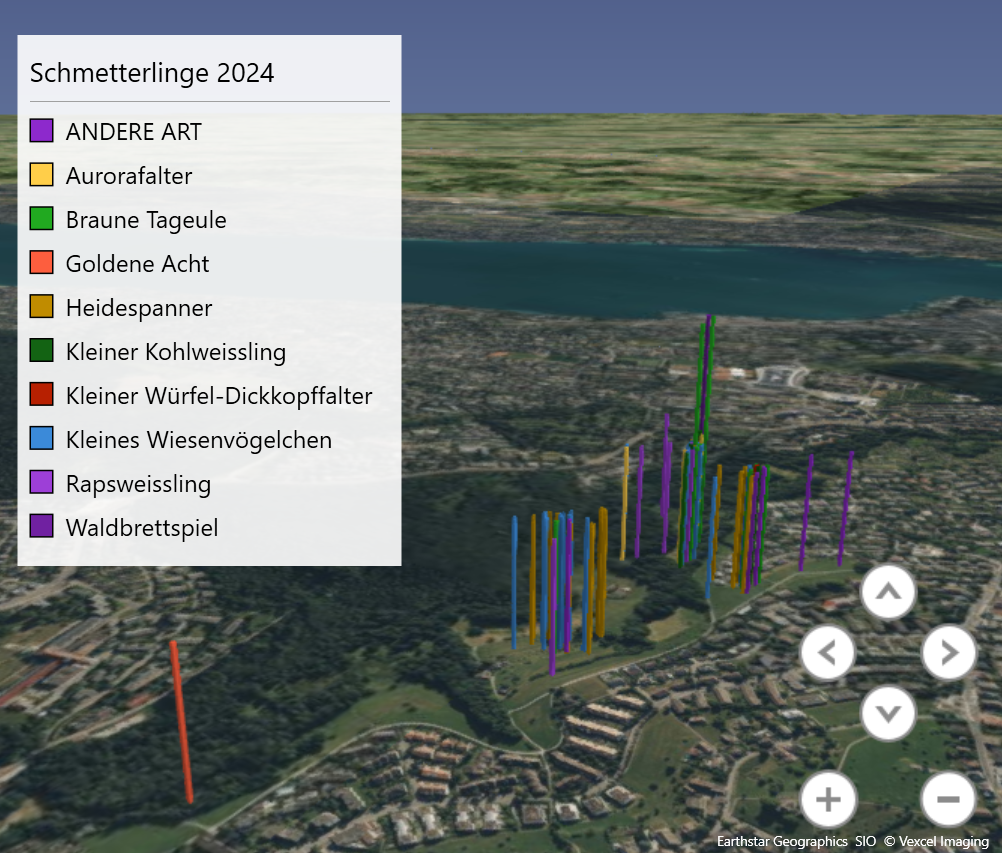Click the Rapsweissling violet swatch
Screen dimensions: 1002x853
click(x=42, y=483)
